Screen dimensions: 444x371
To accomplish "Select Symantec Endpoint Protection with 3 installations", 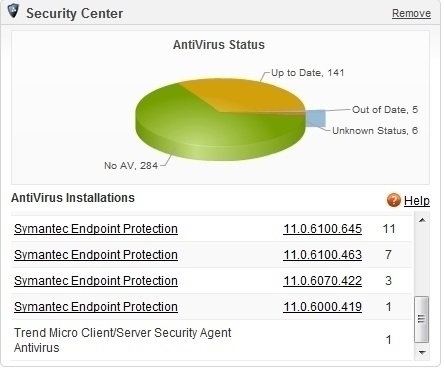I will coord(96,281).
